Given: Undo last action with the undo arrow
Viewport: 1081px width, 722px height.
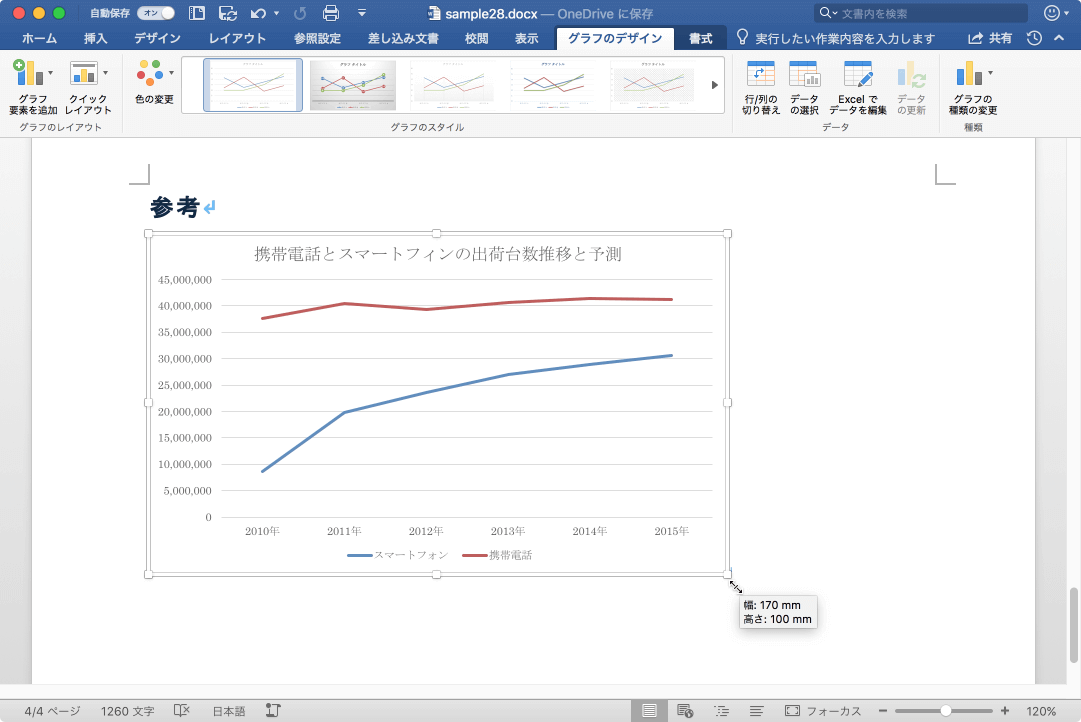Looking at the screenshot, I should [x=259, y=13].
